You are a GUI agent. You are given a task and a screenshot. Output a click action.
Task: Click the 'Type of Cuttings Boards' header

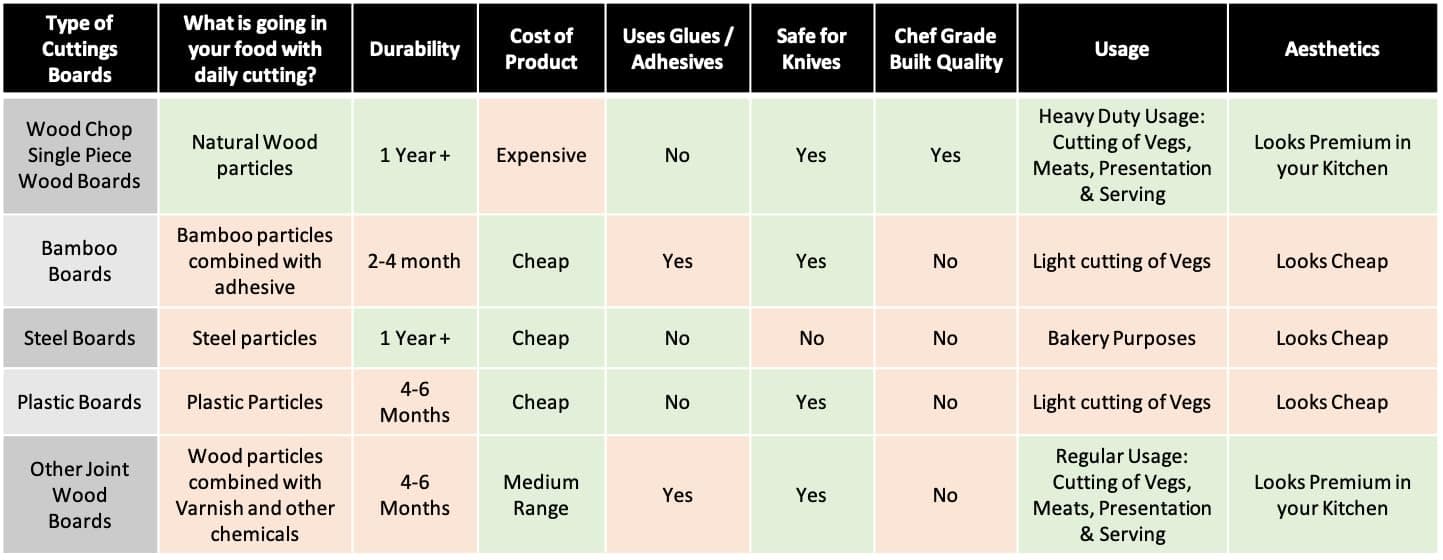pos(80,49)
